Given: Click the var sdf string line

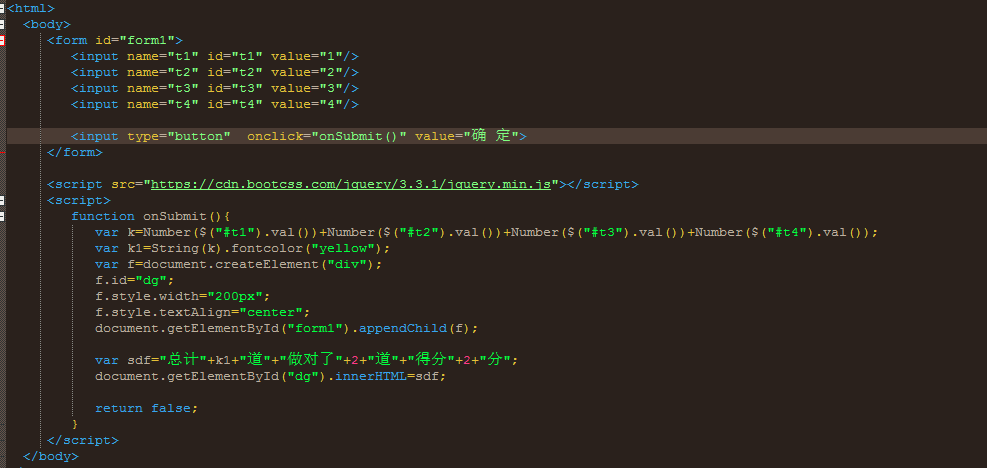Looking at the screenshot, I should pyautogui.click(x=307, y=360).
